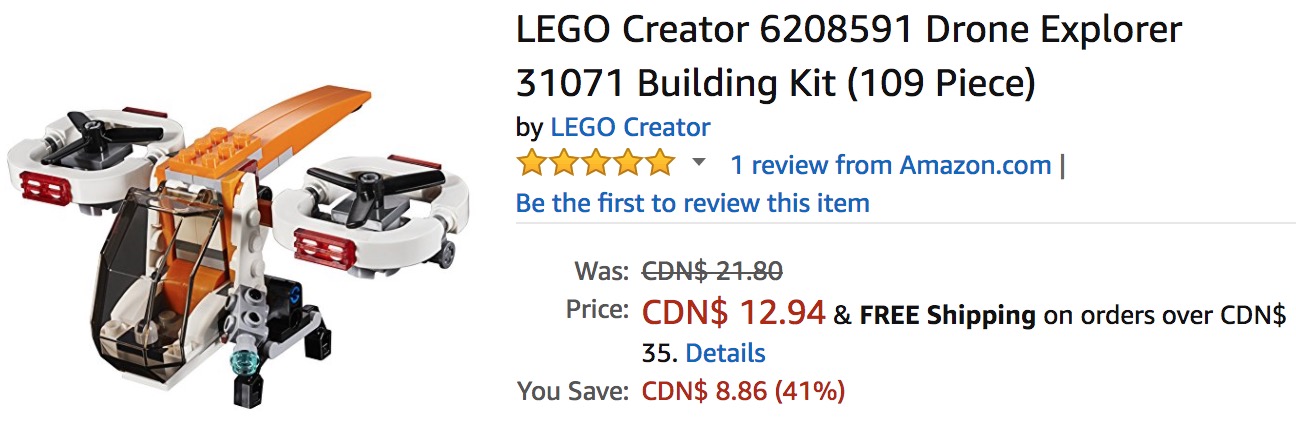Image resolution: width=1296 pixels, height=438 pixels.
Task: Click the fifth (last) rating star
Action: click(660, 163)
